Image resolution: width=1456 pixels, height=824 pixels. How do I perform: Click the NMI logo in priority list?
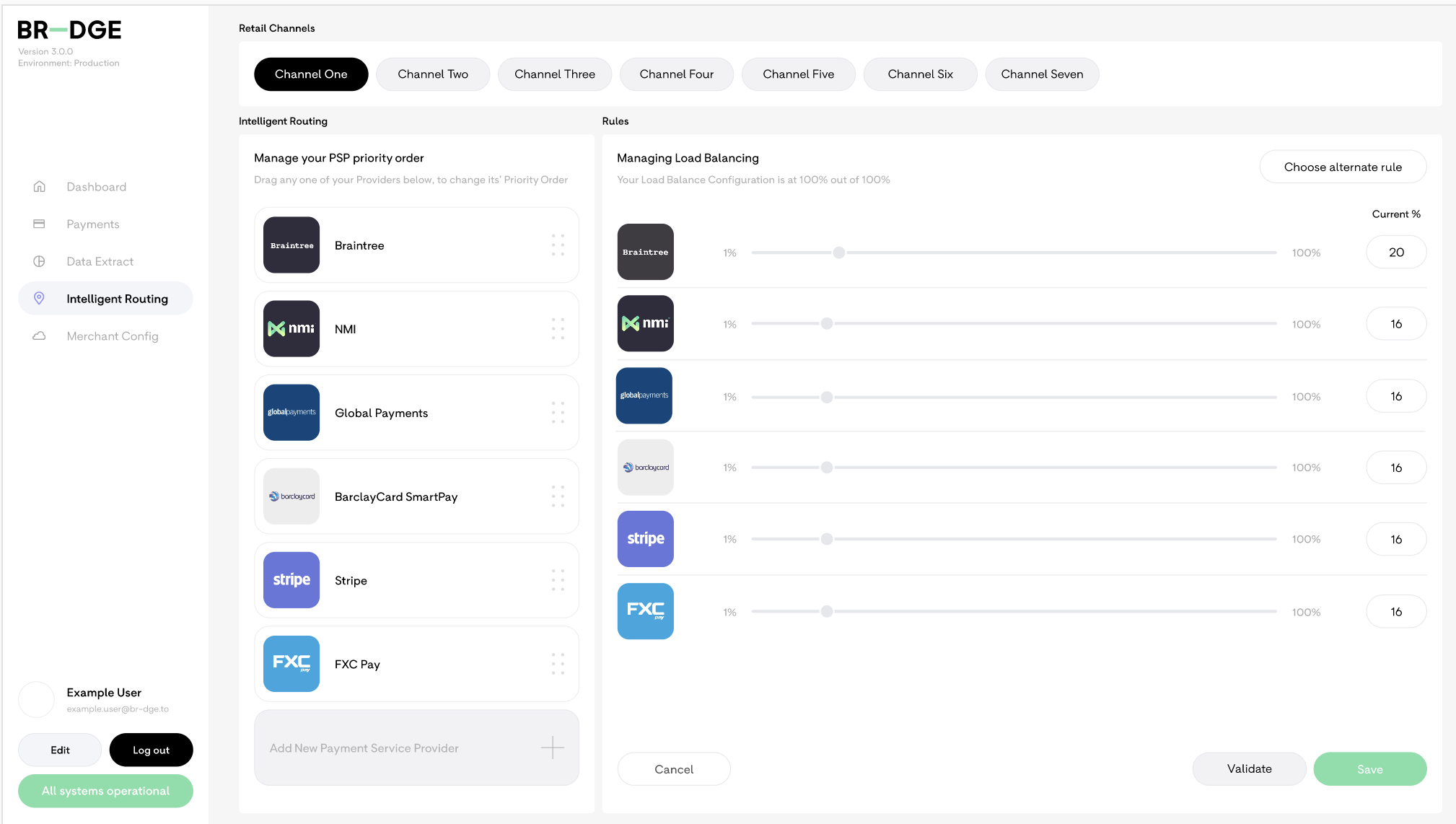point(291,329)
